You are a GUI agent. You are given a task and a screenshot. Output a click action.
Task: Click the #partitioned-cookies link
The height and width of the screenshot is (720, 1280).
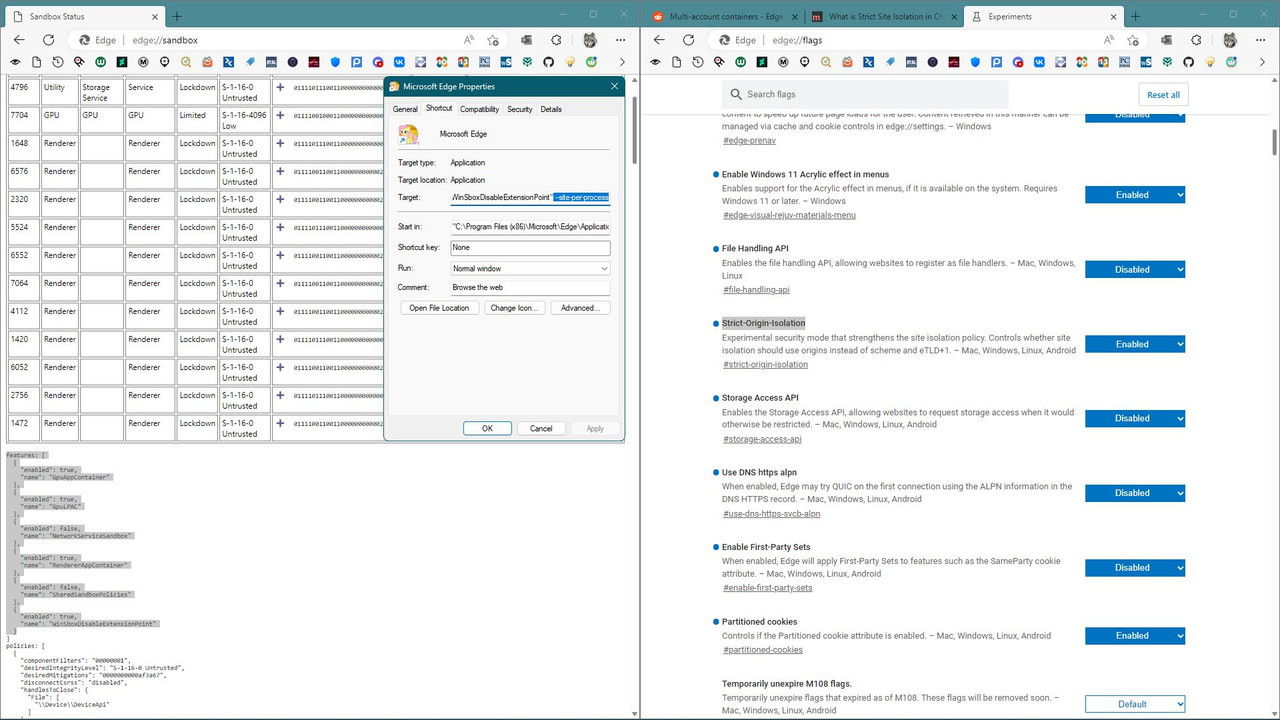pyautogui.click(x=762, y=650)
